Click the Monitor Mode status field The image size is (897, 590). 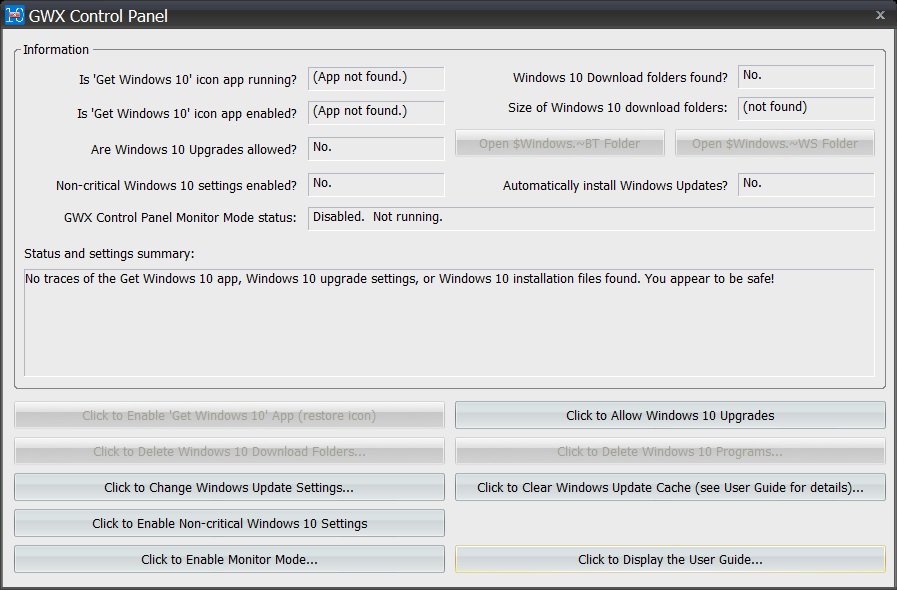tap(590, 218)
